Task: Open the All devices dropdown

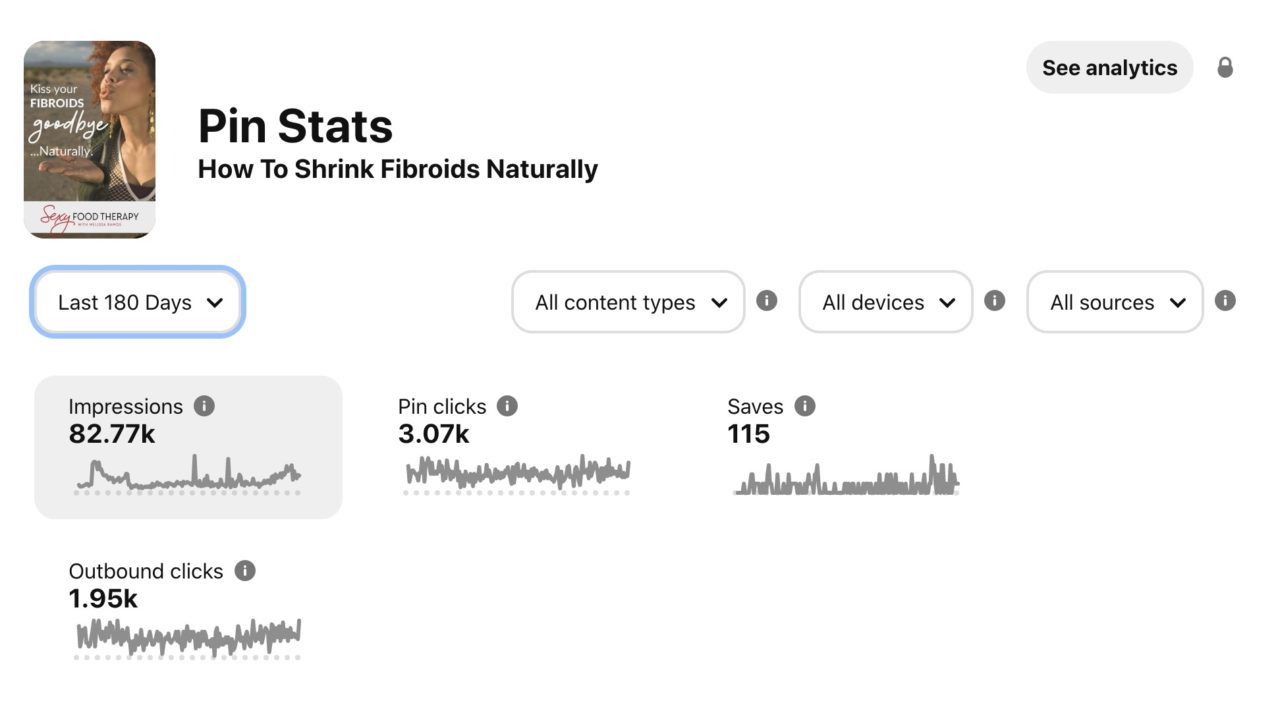Action: tap(885, 302)
